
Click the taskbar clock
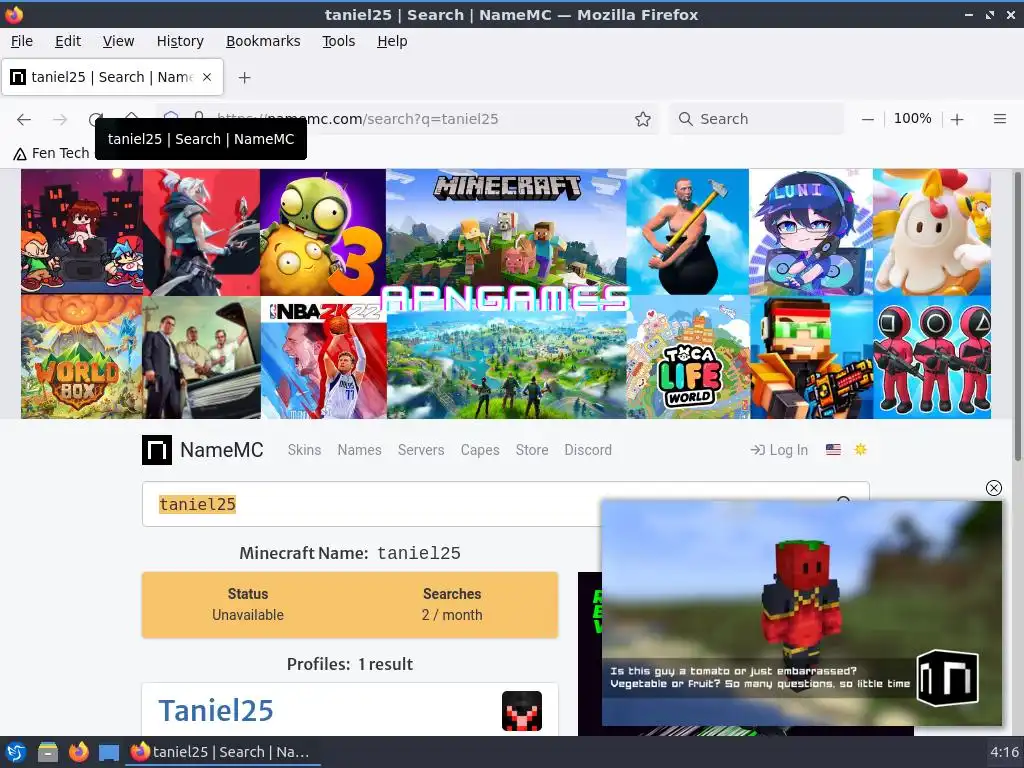tap(1004, 752)
